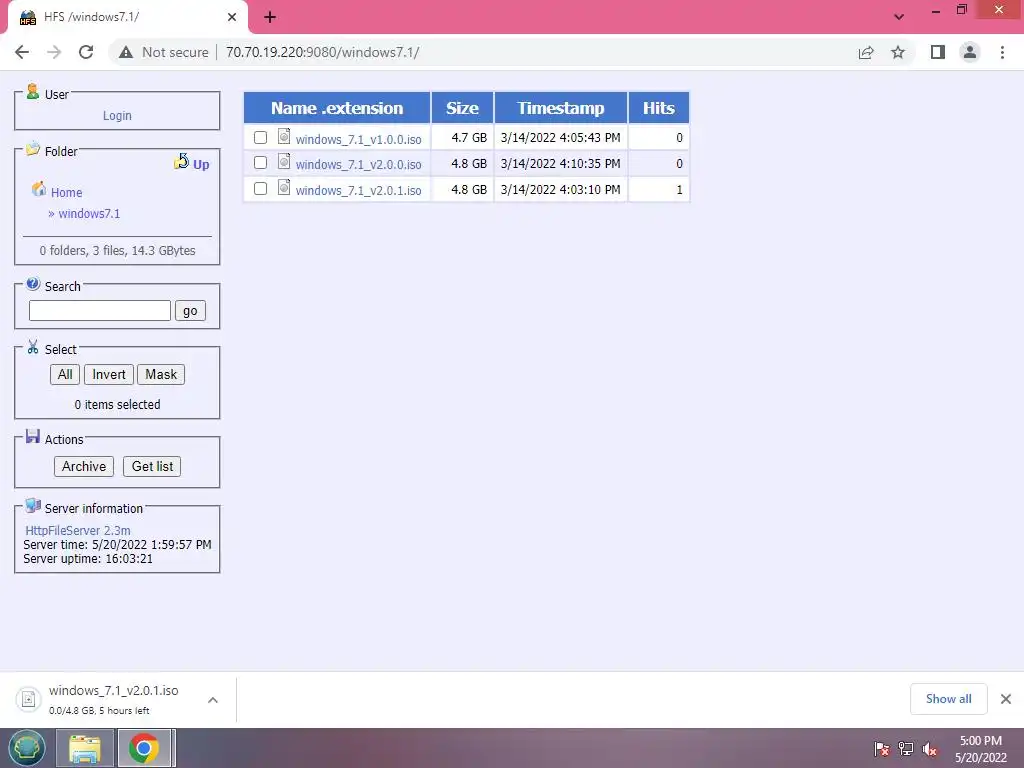Image resolution: width=1024 pixels, height=768 pixels.
Task: Open Chrome's three-dot menu
Action: point(1002,52)
